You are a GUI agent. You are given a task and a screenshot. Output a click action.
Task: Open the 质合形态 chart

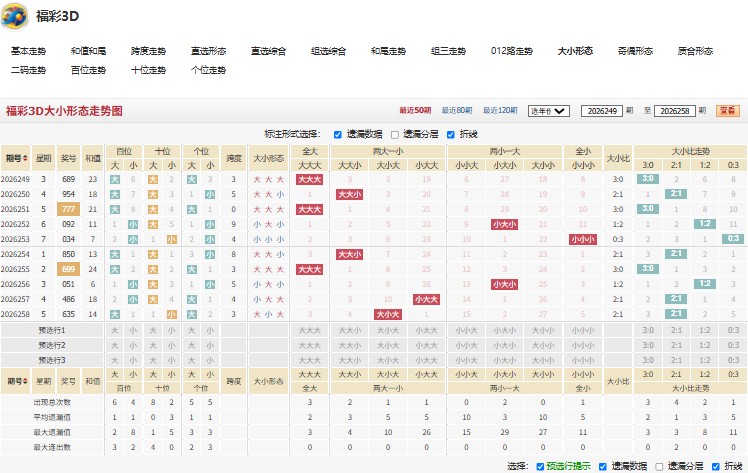pos(695,51)
